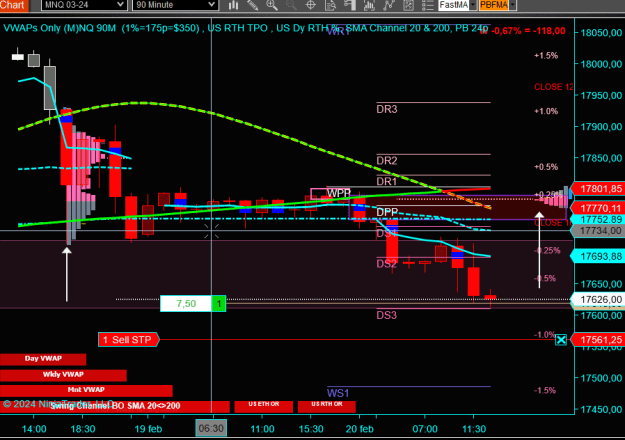Select the pencil drawing tools icon
Viewport: 625px width, 440px height.
252,5
